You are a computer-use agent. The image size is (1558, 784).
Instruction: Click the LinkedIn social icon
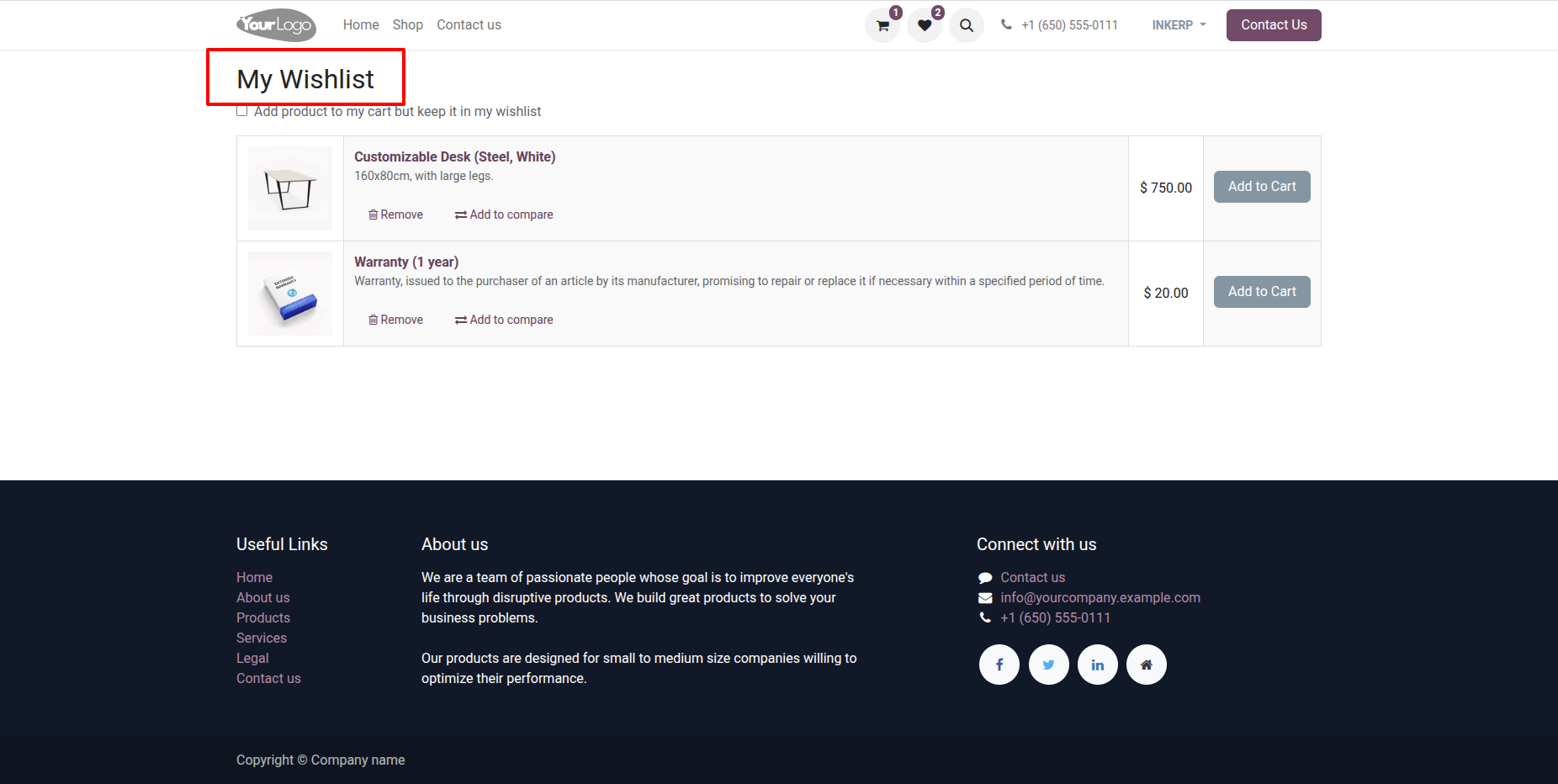pyautogui.click(x=1098, y=665)
